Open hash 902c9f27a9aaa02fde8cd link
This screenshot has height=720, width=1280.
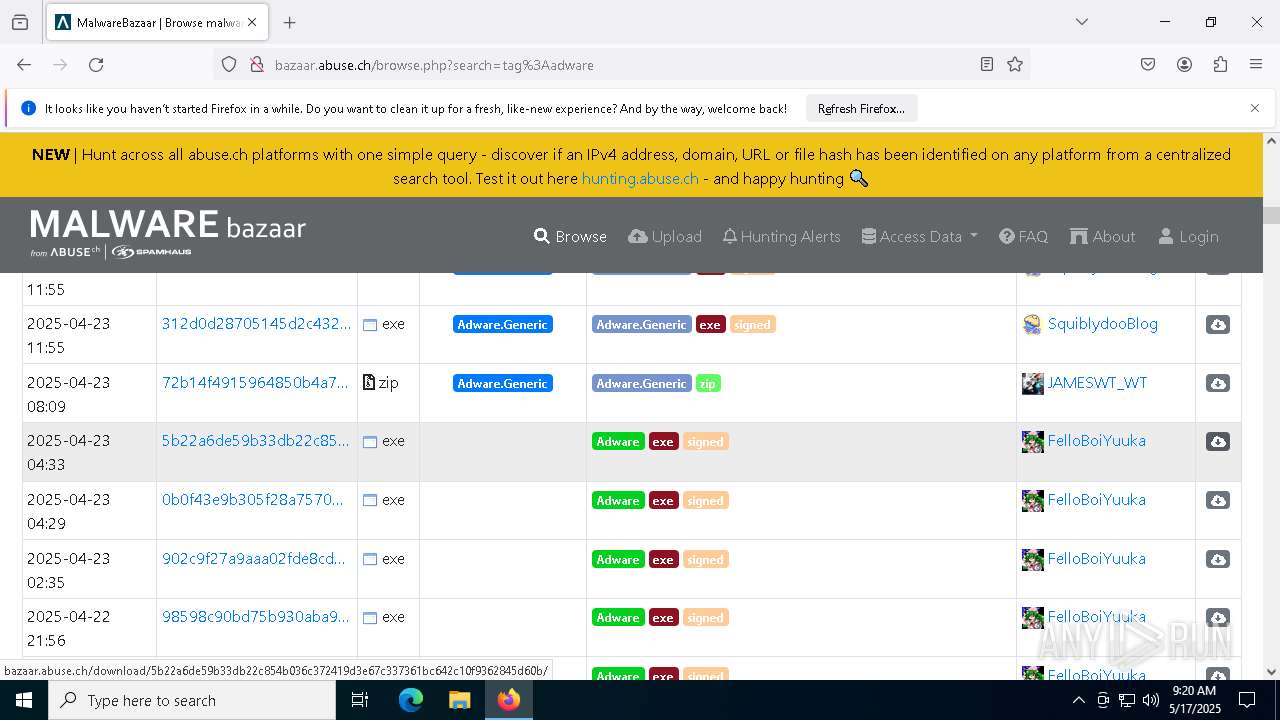254,558
